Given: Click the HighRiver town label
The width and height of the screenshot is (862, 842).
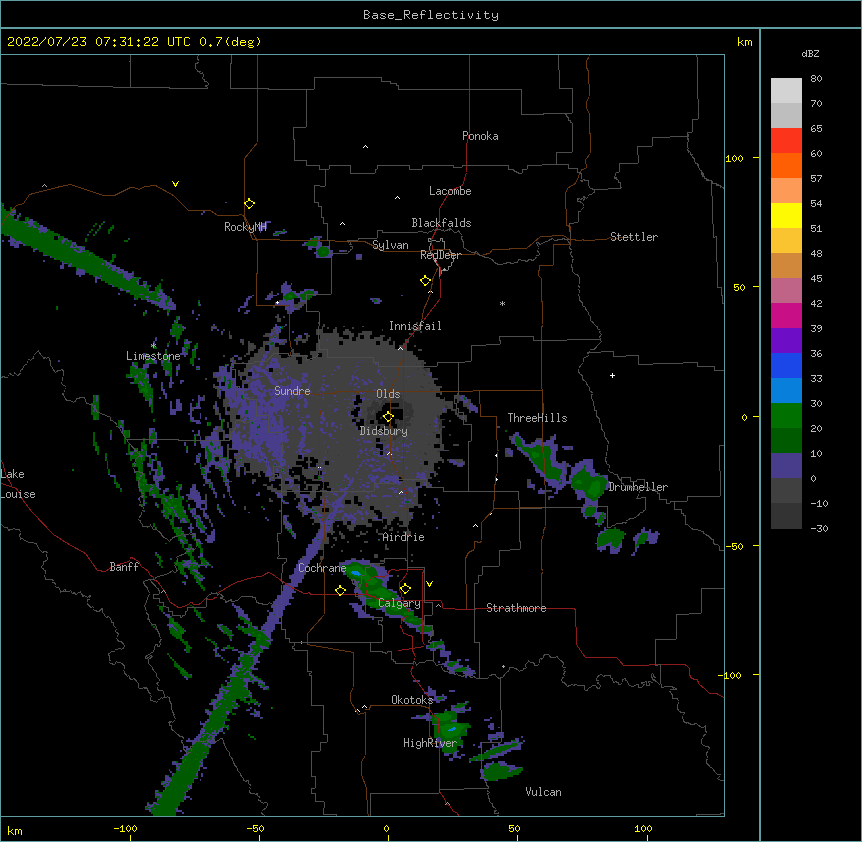Looking at the screenshot, I should 430,743.
